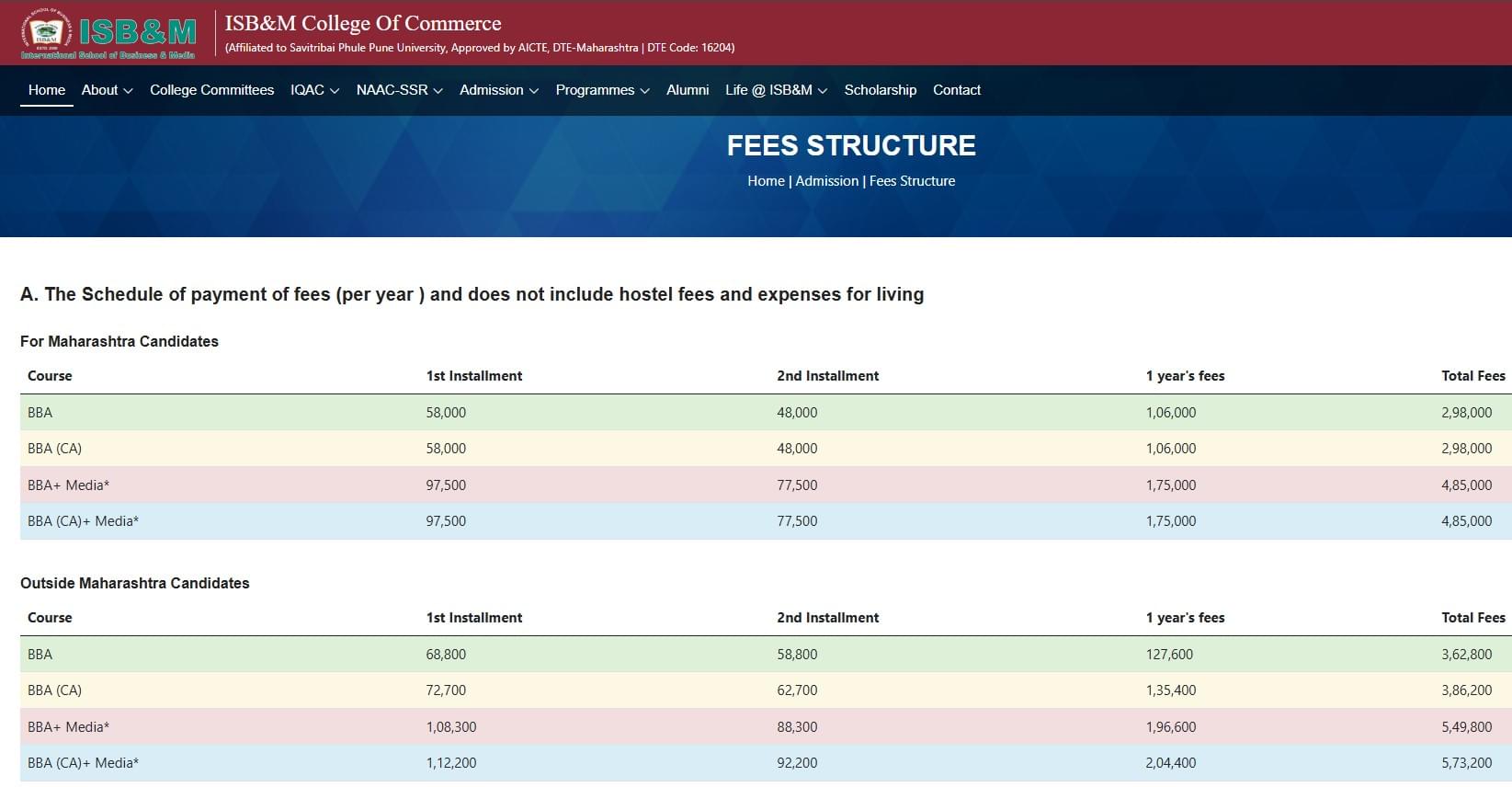
Task: Click the Fees Structure breadcrumb link
Action: (912, 181)
